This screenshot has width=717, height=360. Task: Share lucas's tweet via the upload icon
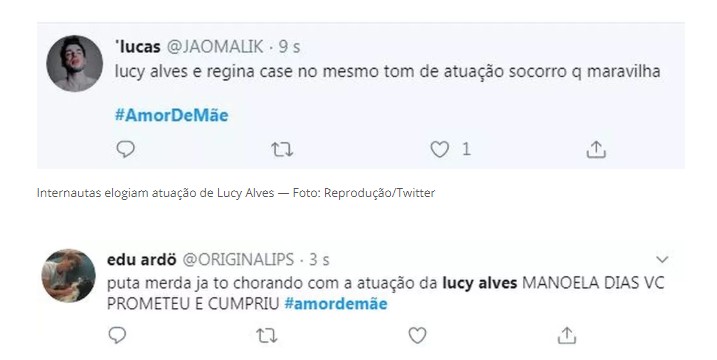tap(596, 149)
